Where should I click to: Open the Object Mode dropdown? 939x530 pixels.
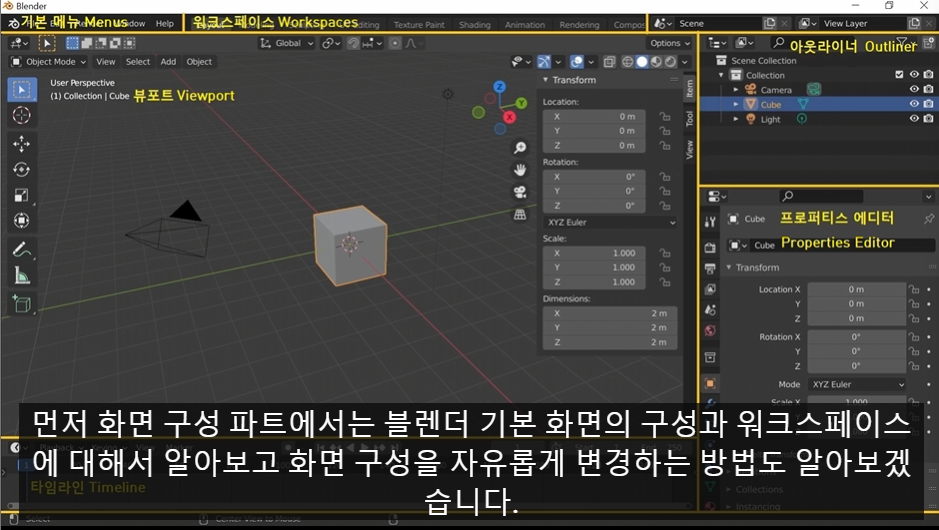point(49,62)
